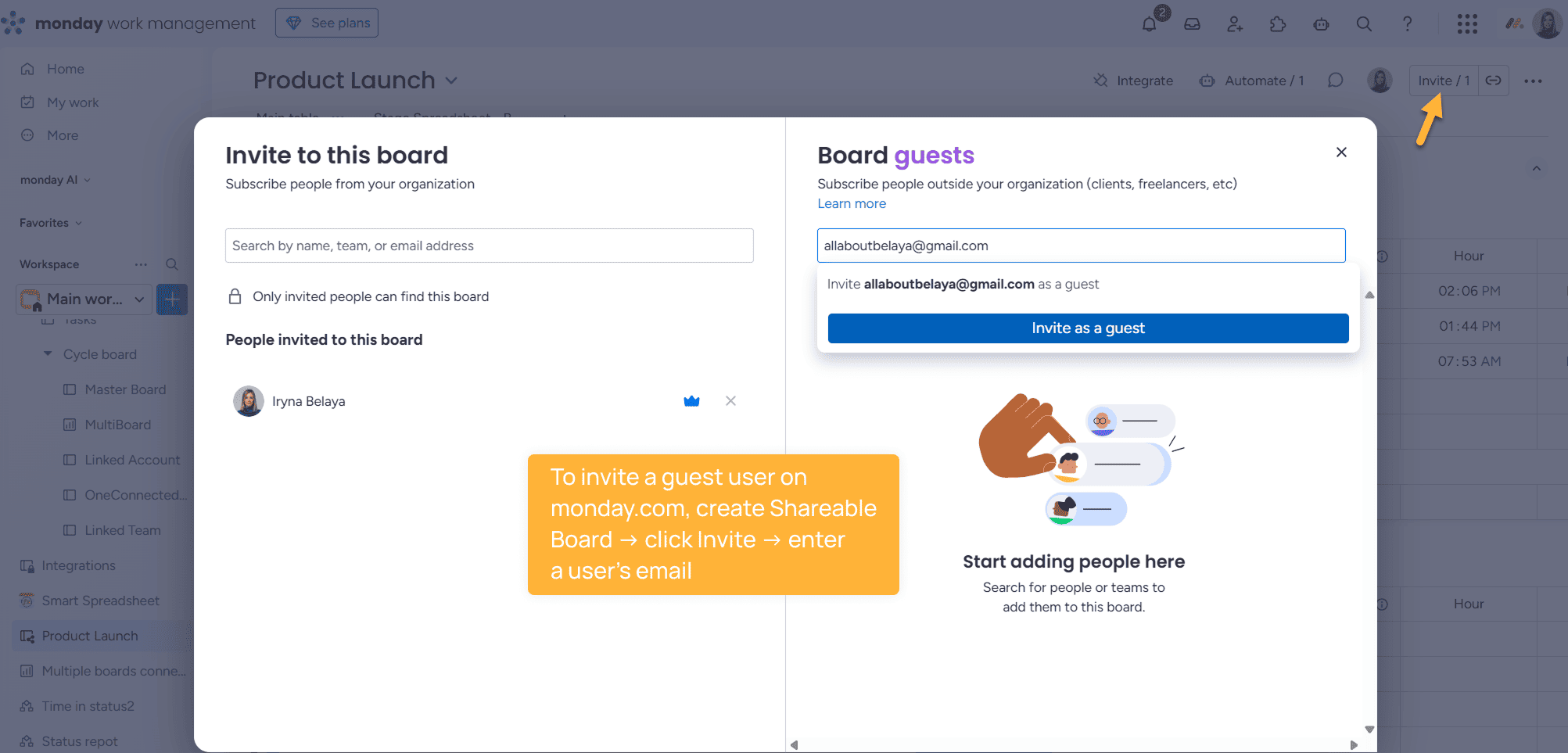The width and height of the screenshot is (1568, 753).
Task: Click the 07:53 AM hour cell
Action: point(1469,361)
